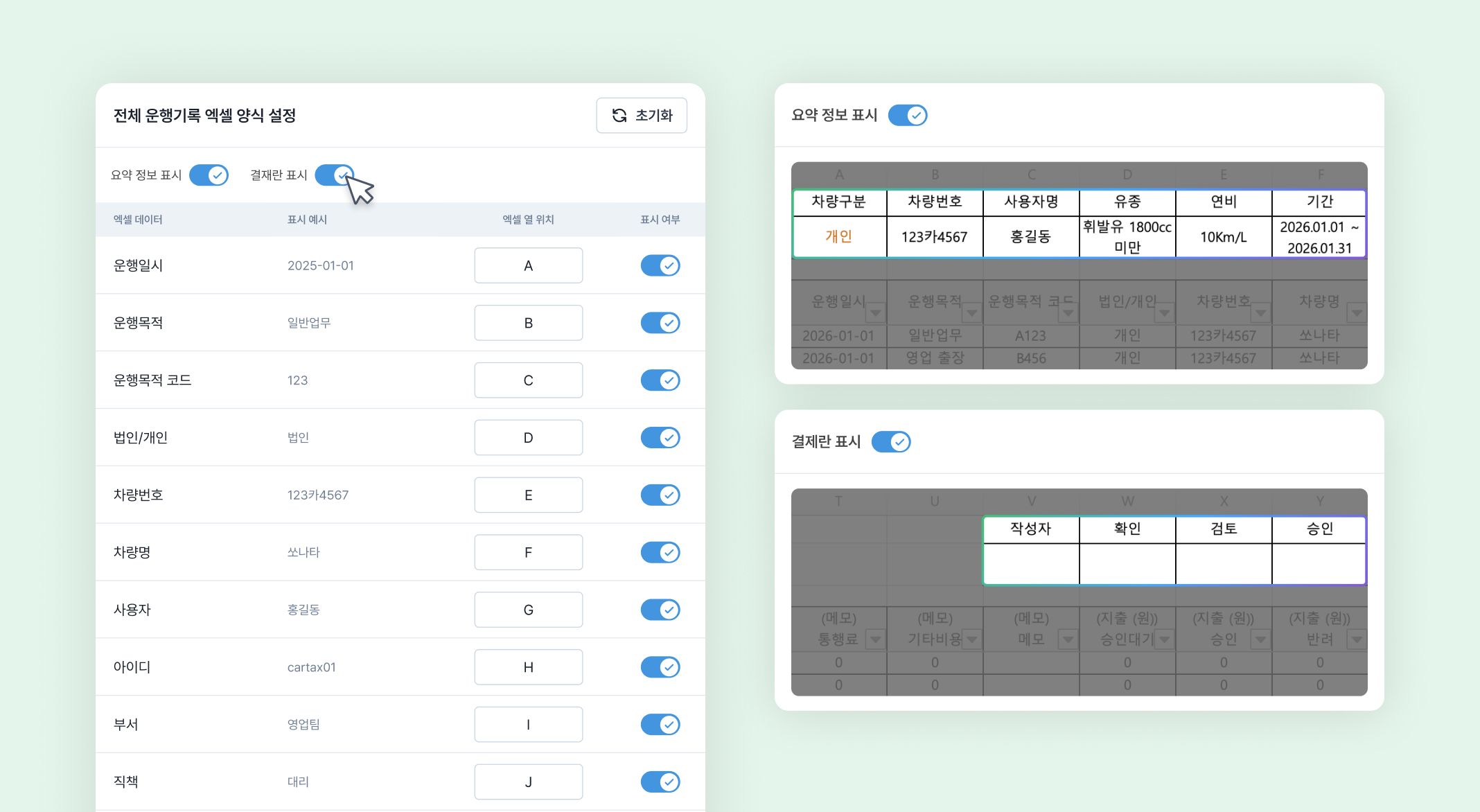Toggle 결재란 표시 in lower preview card
The image size is (1480, 812).
tap(890, 441)
